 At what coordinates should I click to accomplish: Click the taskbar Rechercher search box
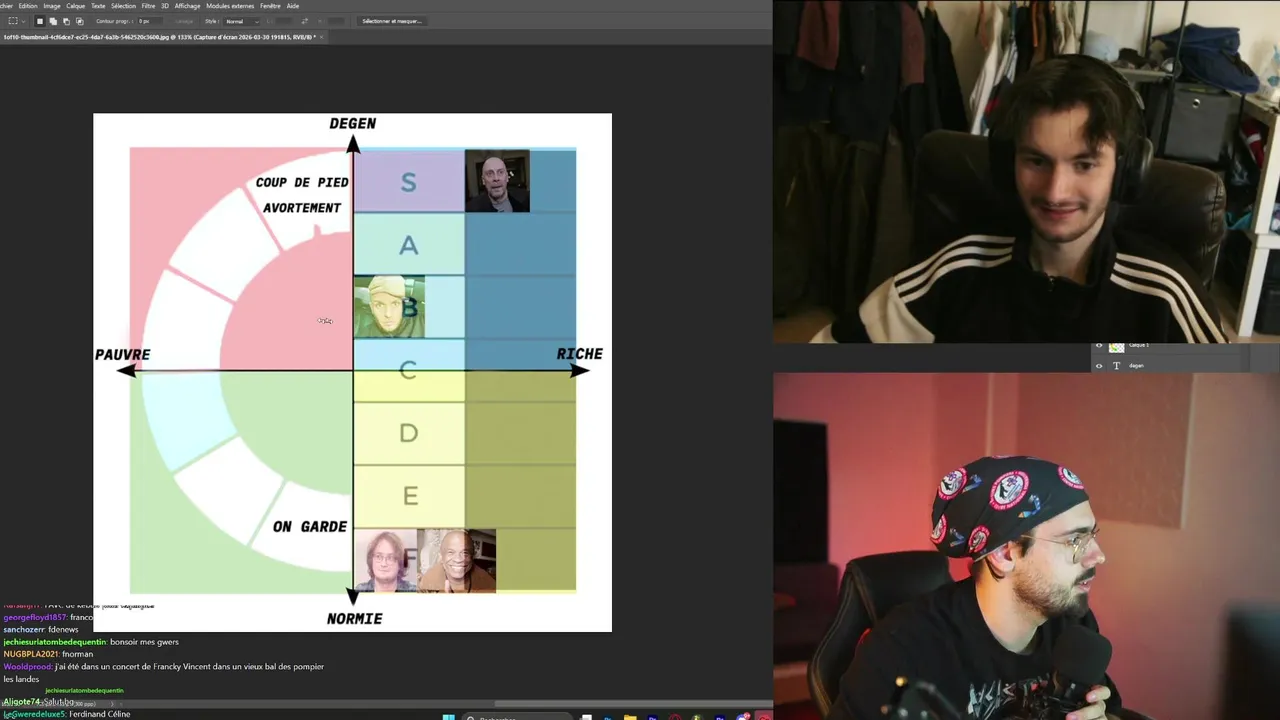tap(516, 717)
